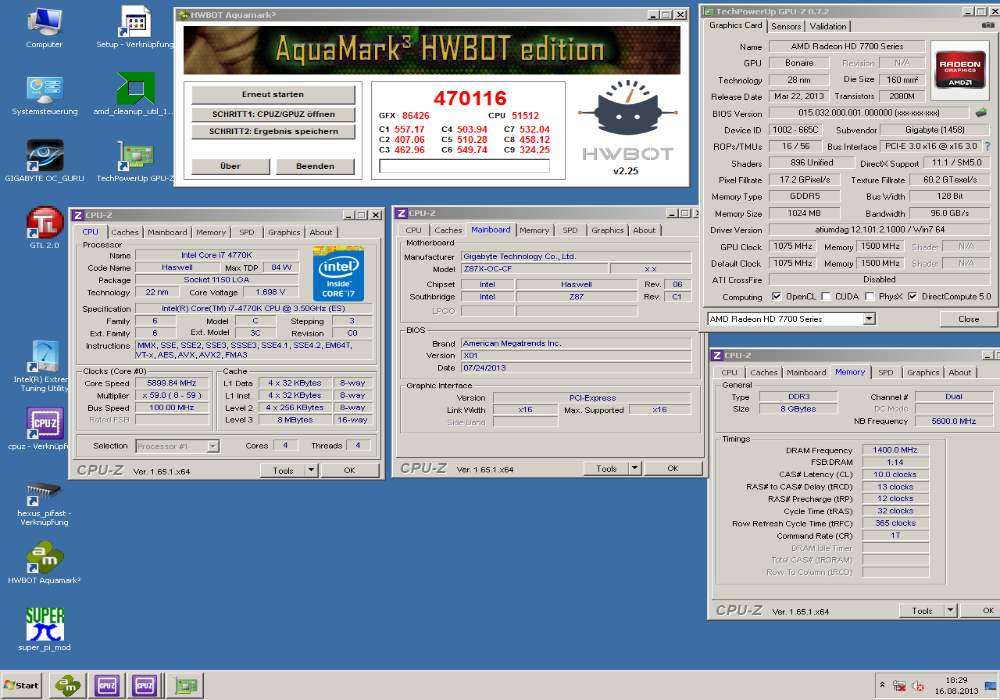Open the Validation tab in GPU-Z

pyautogui.click(x=828, y=26)
